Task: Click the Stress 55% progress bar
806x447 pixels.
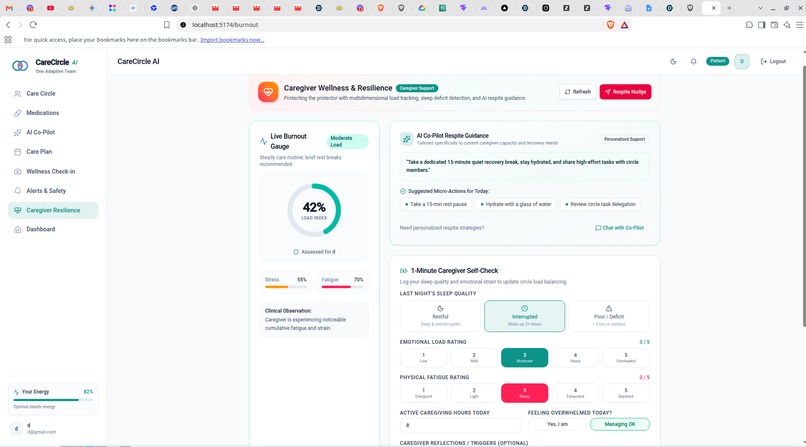Action: click(286, 287)
